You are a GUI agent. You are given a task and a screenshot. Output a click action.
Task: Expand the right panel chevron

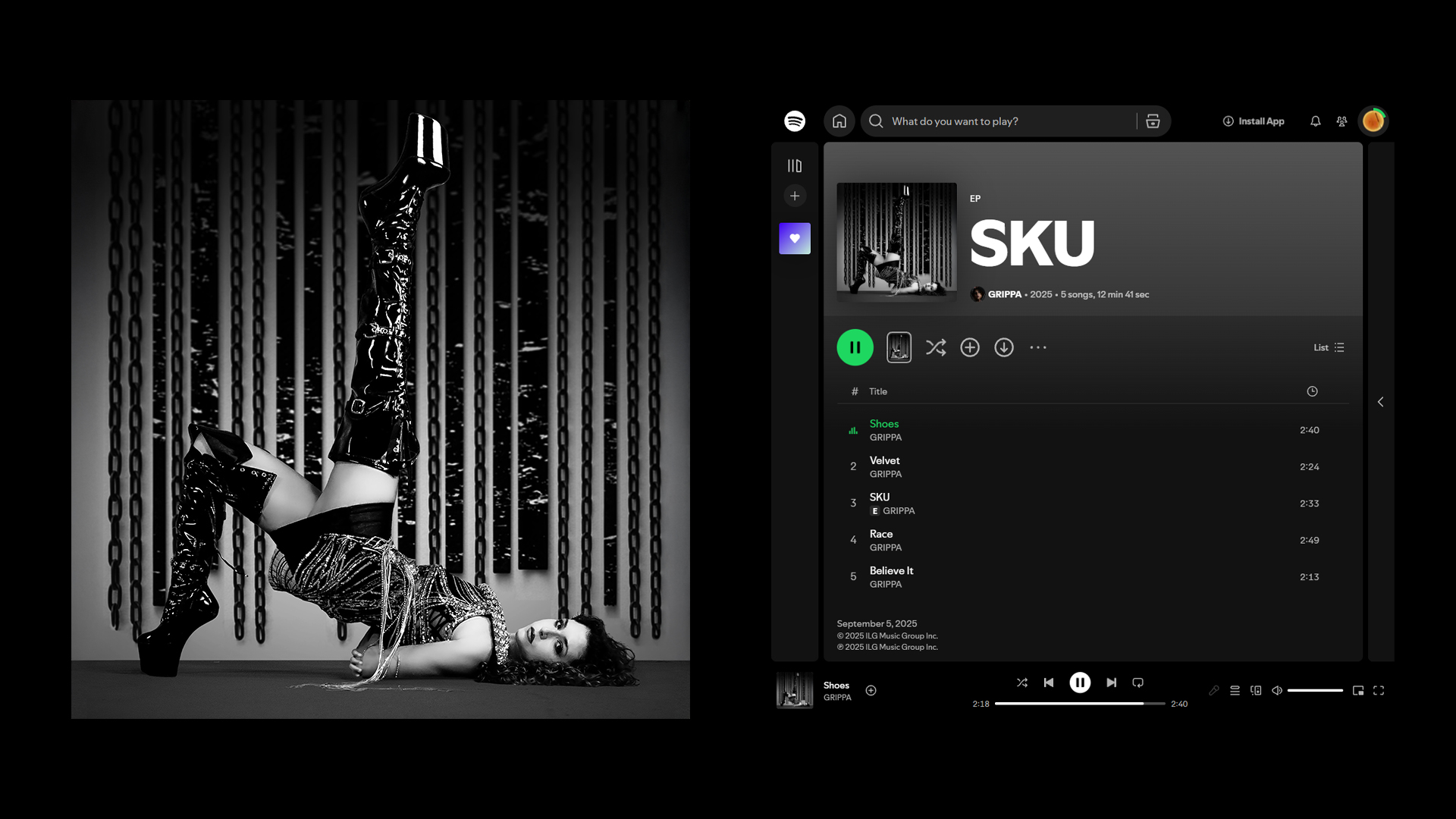coord(1380,402)
